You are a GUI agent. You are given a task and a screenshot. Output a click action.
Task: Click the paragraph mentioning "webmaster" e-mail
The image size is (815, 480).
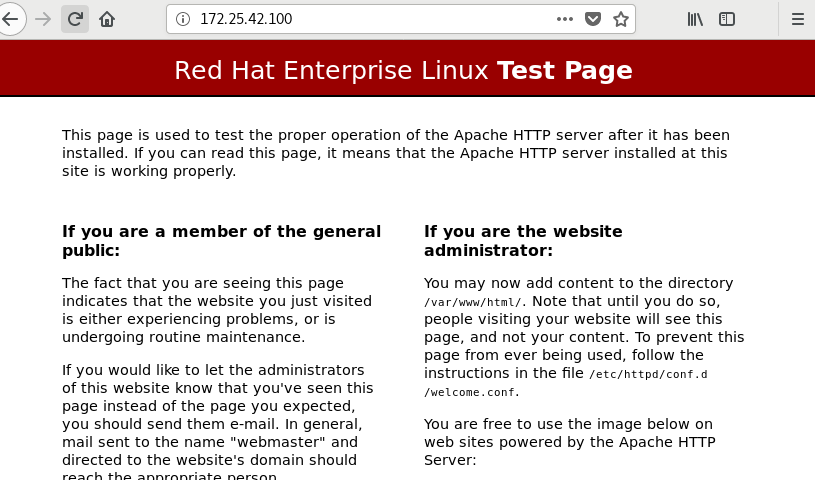coord(217,422)
